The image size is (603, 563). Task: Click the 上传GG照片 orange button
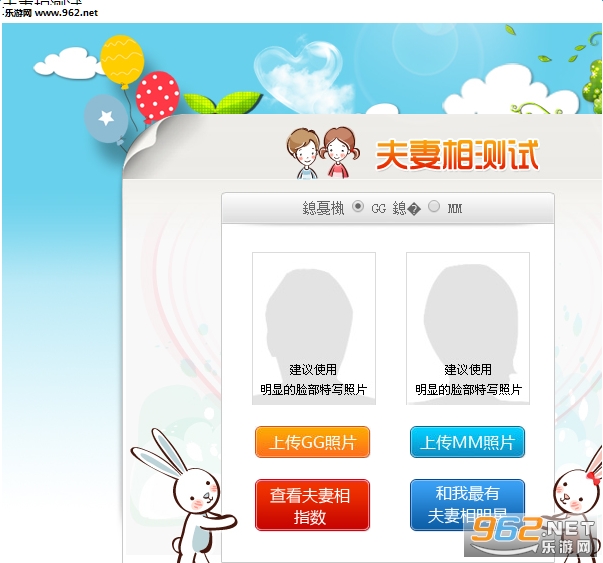point(312,442)
